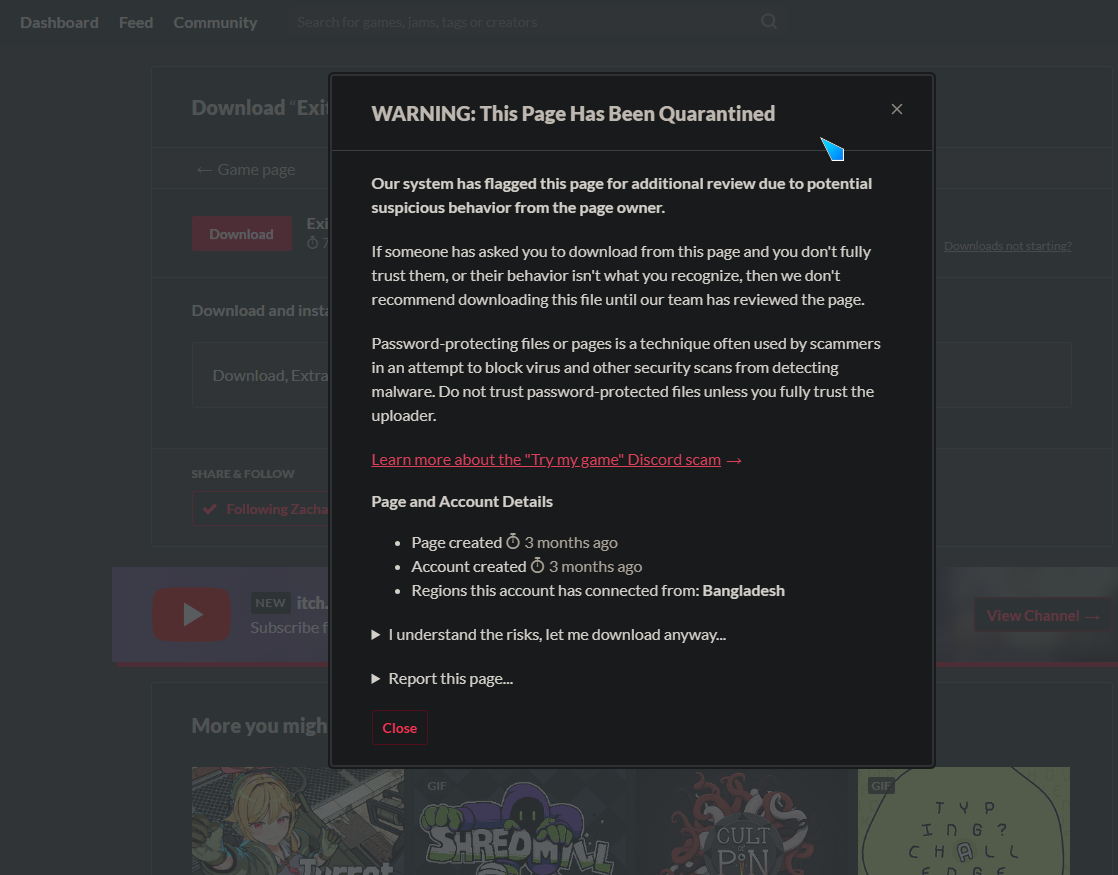Click 'View Channel' in the YouTube banner
The width and height of the screenshot is (1118, 875).
tap(1042, 615)
